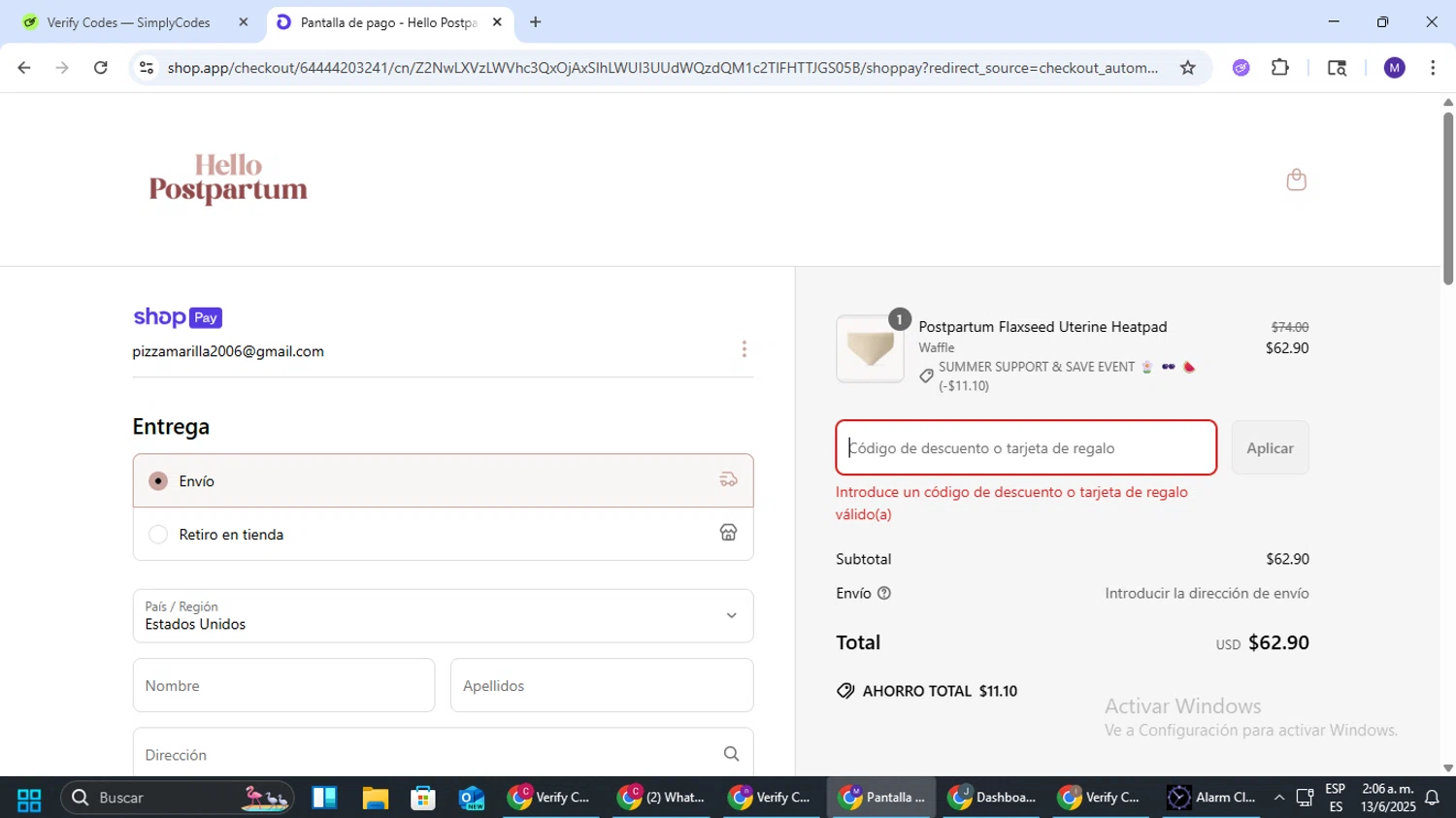Open File Explorer from the taskbar

[x=375, y=798]
